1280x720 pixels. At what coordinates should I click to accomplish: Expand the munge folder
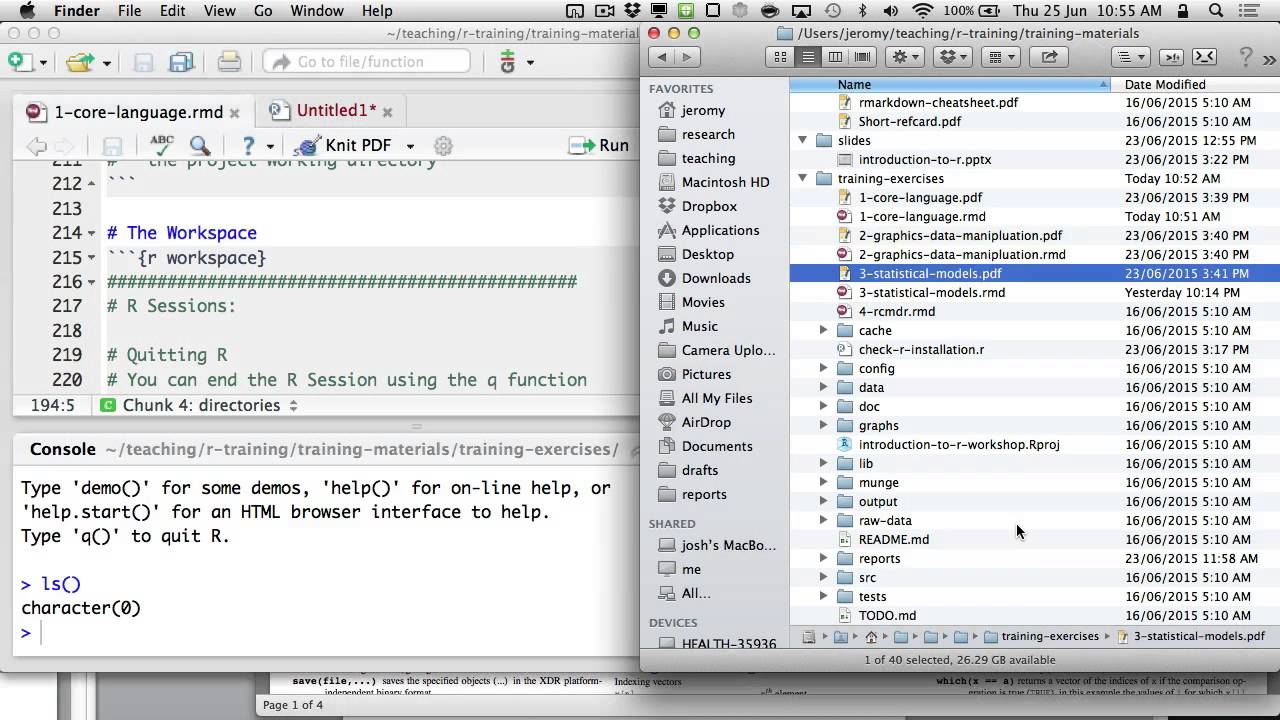pos(823,482)
